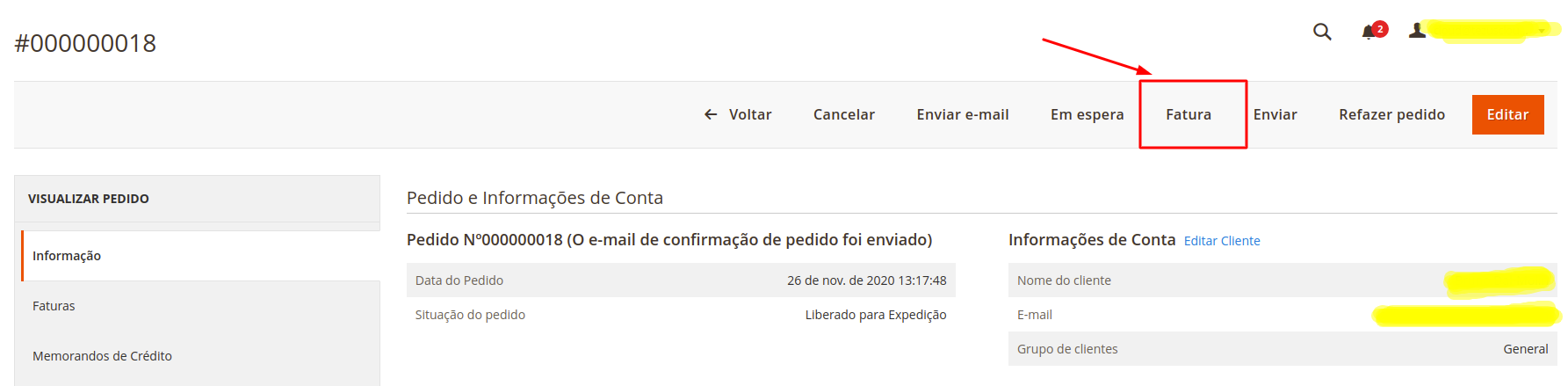Click the admin user account icon

(x=1417, y=30)
